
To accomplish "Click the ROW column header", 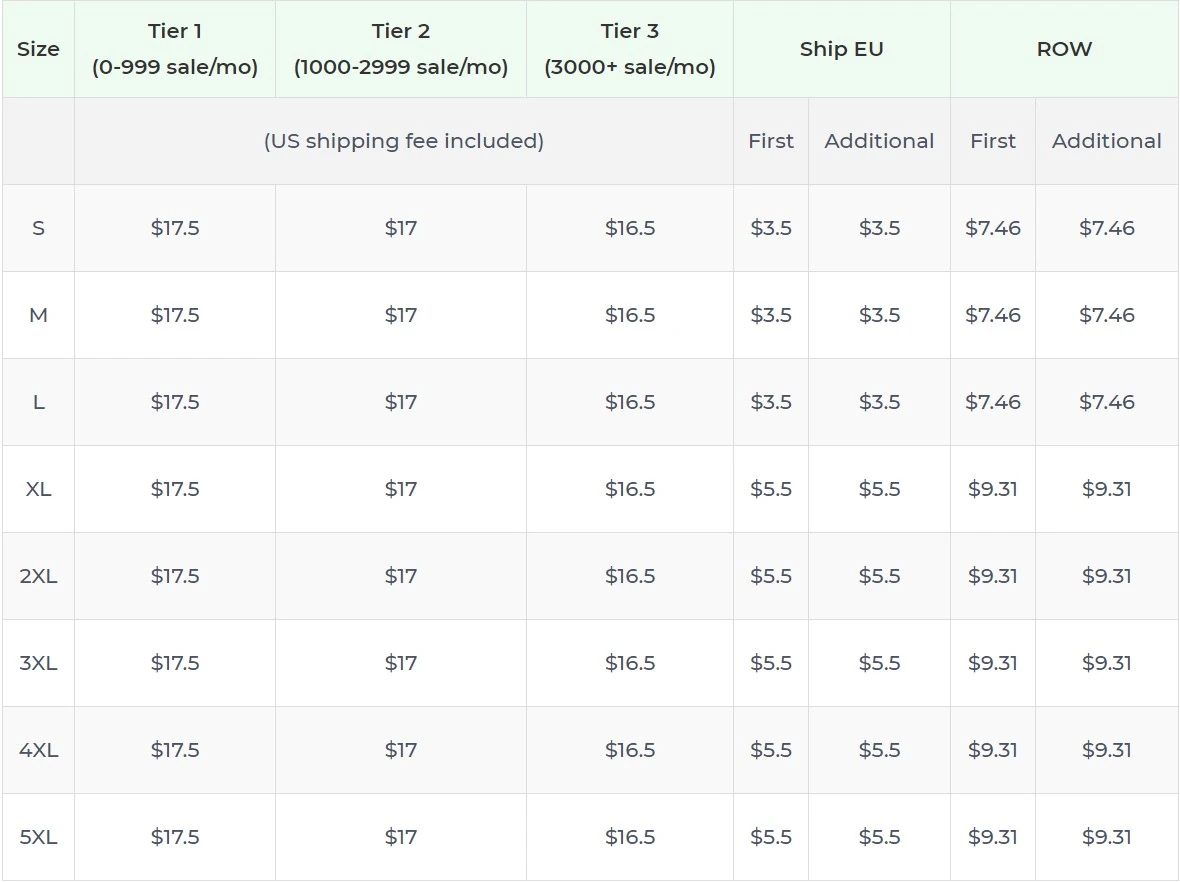I will coord(1065,49).
